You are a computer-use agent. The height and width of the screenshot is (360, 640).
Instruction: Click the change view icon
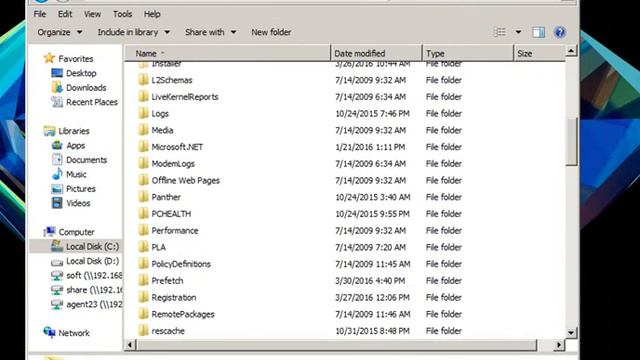(500, 32)
